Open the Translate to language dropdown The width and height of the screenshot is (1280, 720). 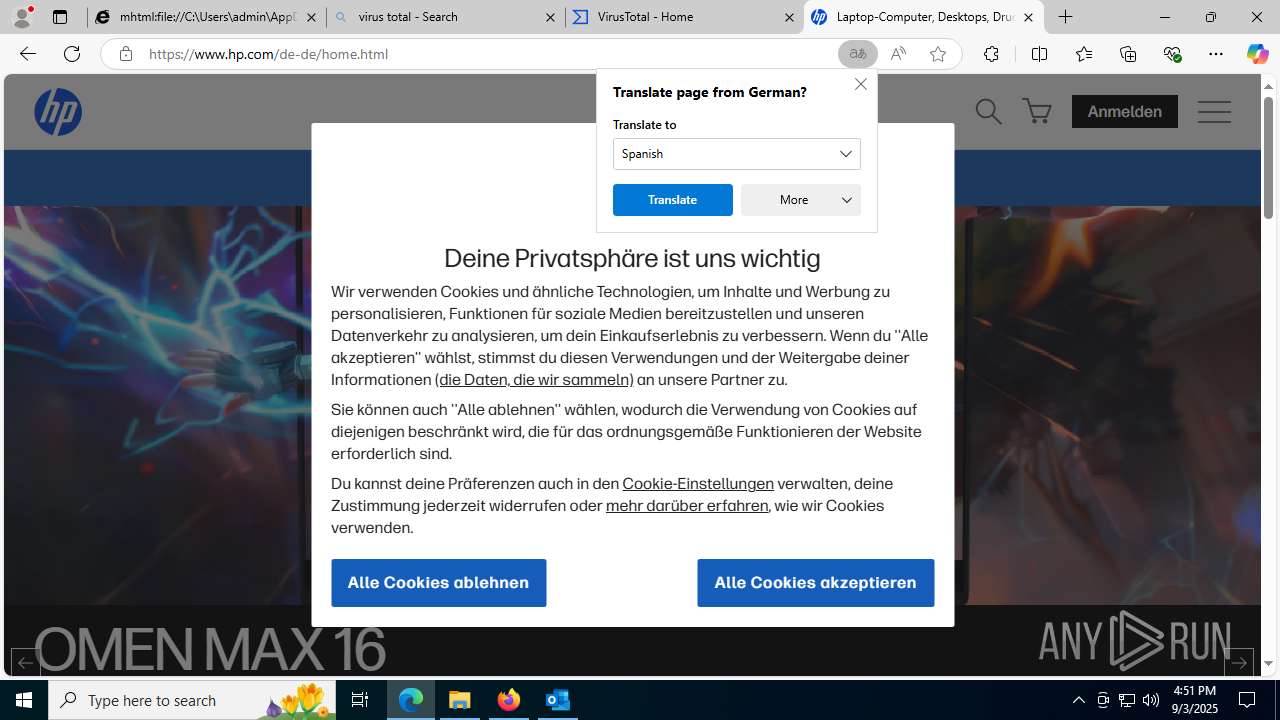[736, 154]
